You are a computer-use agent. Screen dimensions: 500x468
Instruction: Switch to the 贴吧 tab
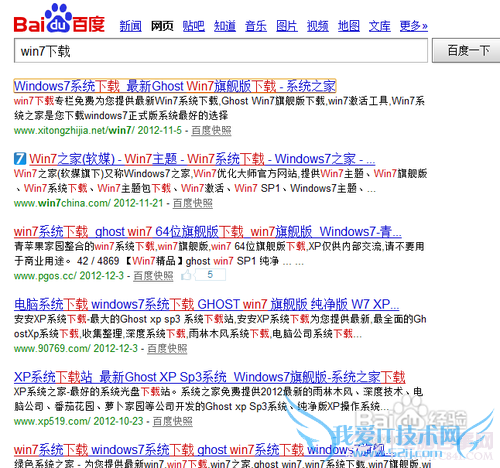point(193,26)
